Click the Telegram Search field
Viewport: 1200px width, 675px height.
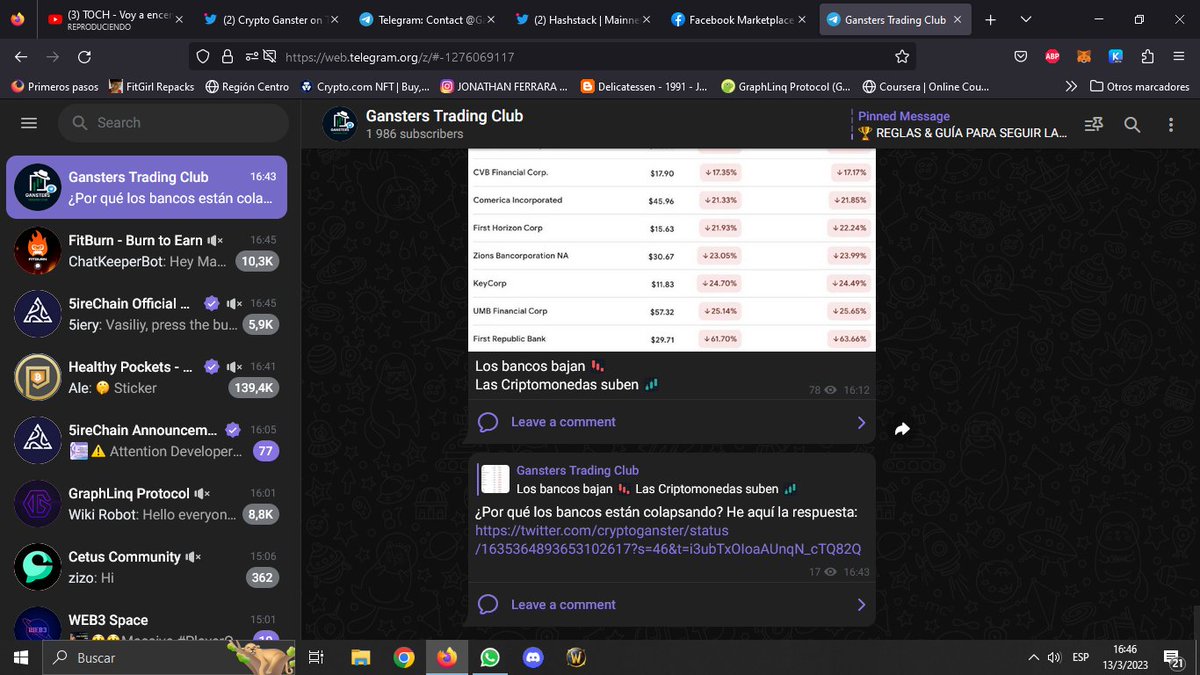173,123
